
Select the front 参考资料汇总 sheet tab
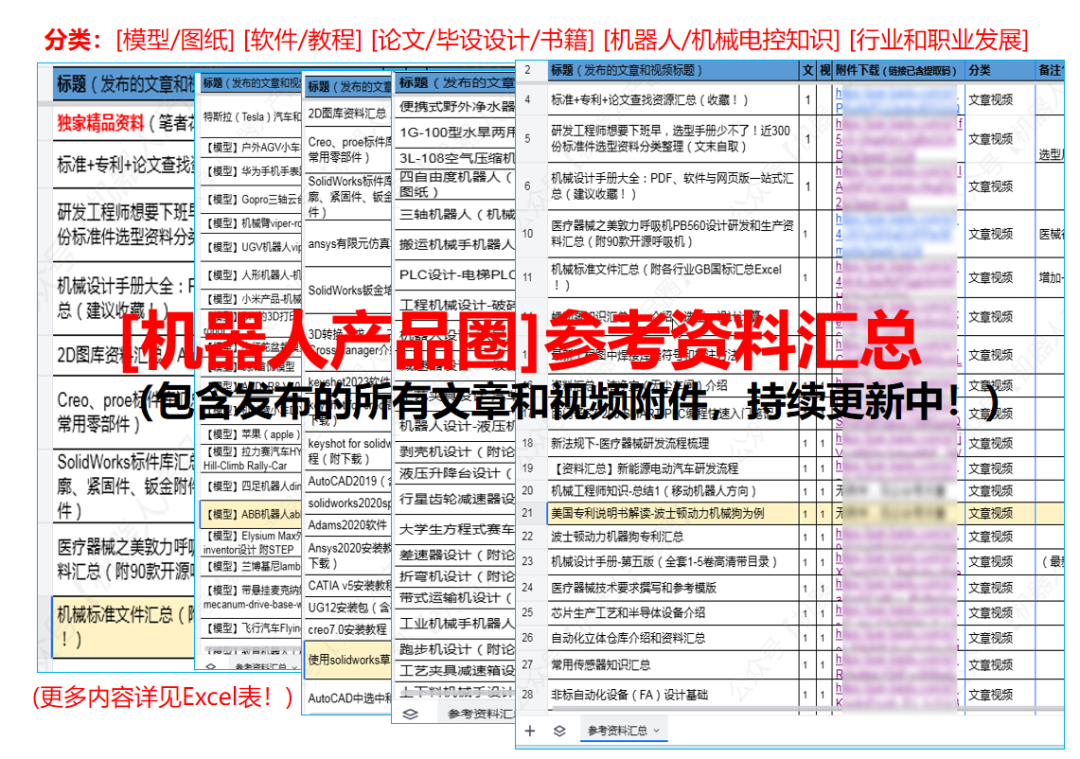616,731
